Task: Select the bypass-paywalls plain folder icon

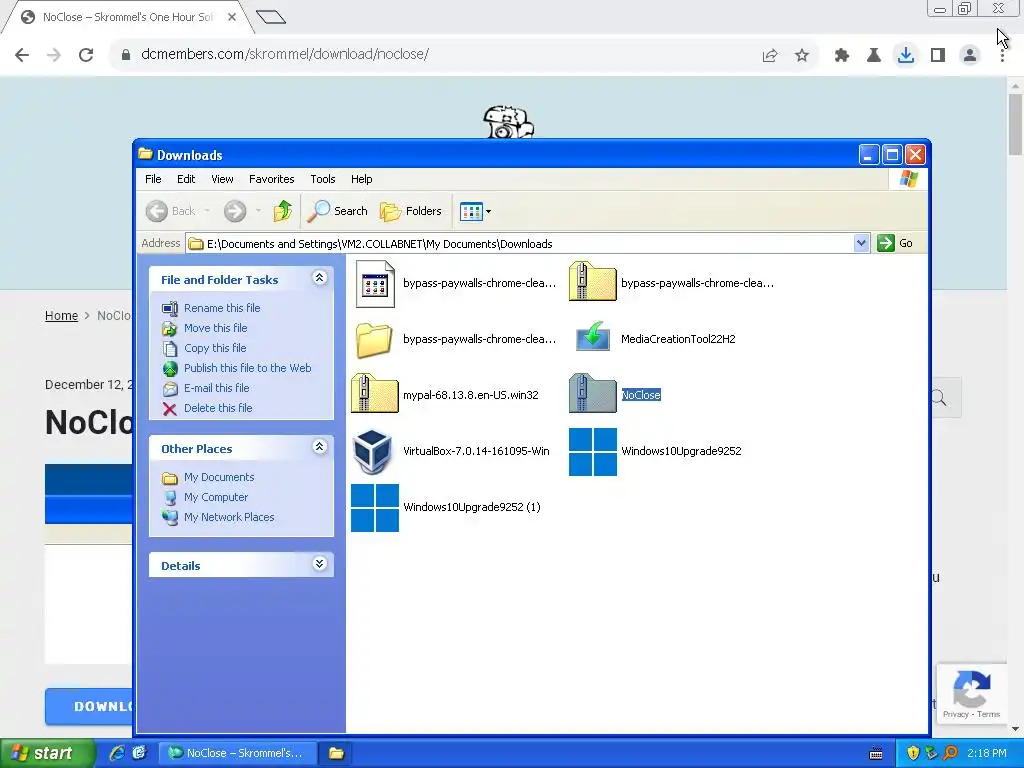Action: tap(374, 339)
